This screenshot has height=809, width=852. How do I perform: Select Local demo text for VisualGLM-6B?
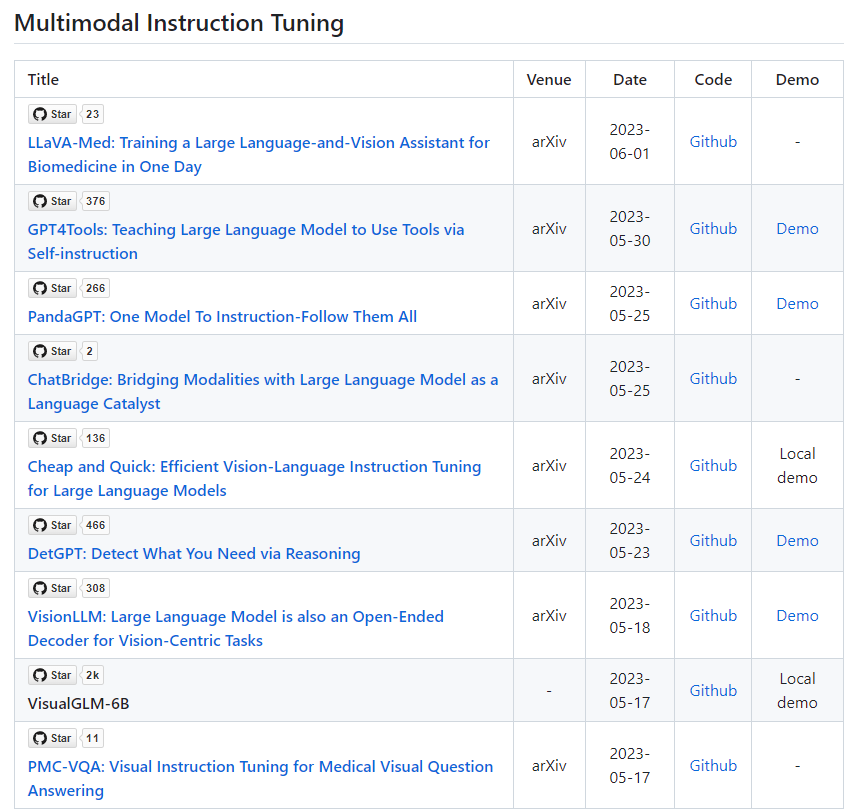tap(797, 691)
